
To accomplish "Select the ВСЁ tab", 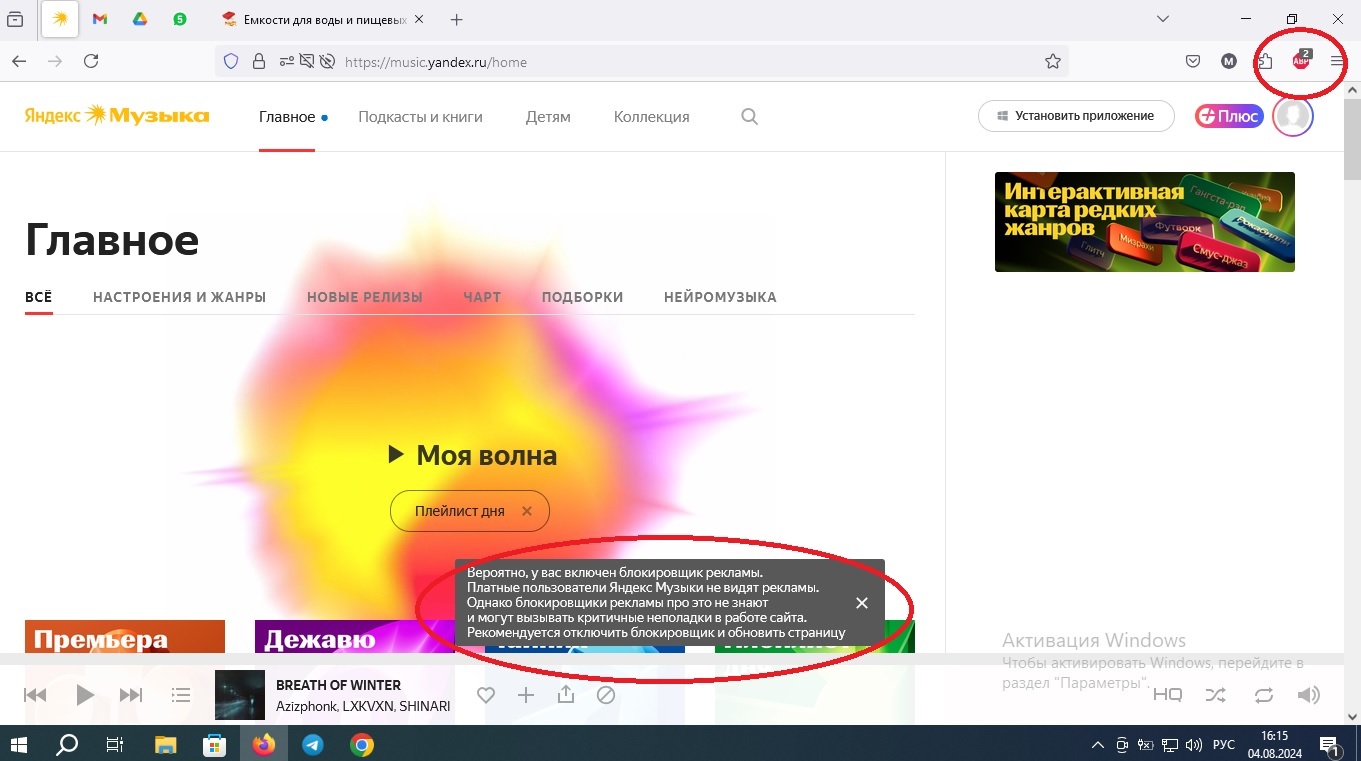I will click(x=39, y=297).
